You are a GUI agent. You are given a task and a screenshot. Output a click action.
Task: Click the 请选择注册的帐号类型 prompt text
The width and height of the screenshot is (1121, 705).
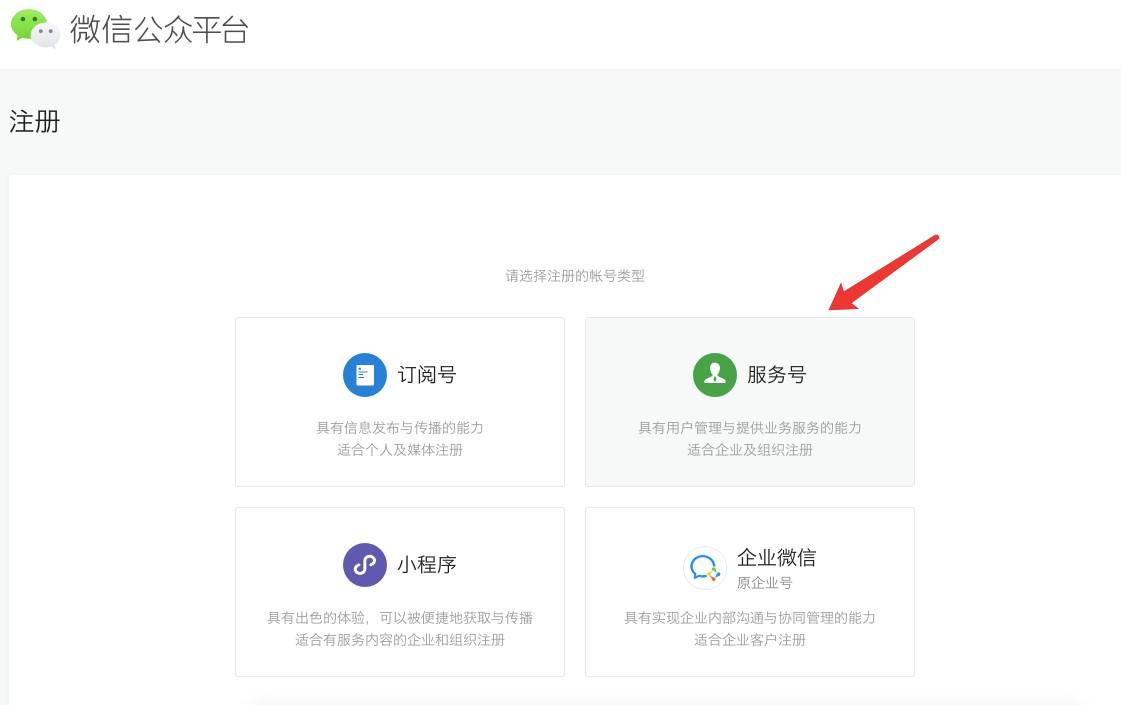(575, 276)
